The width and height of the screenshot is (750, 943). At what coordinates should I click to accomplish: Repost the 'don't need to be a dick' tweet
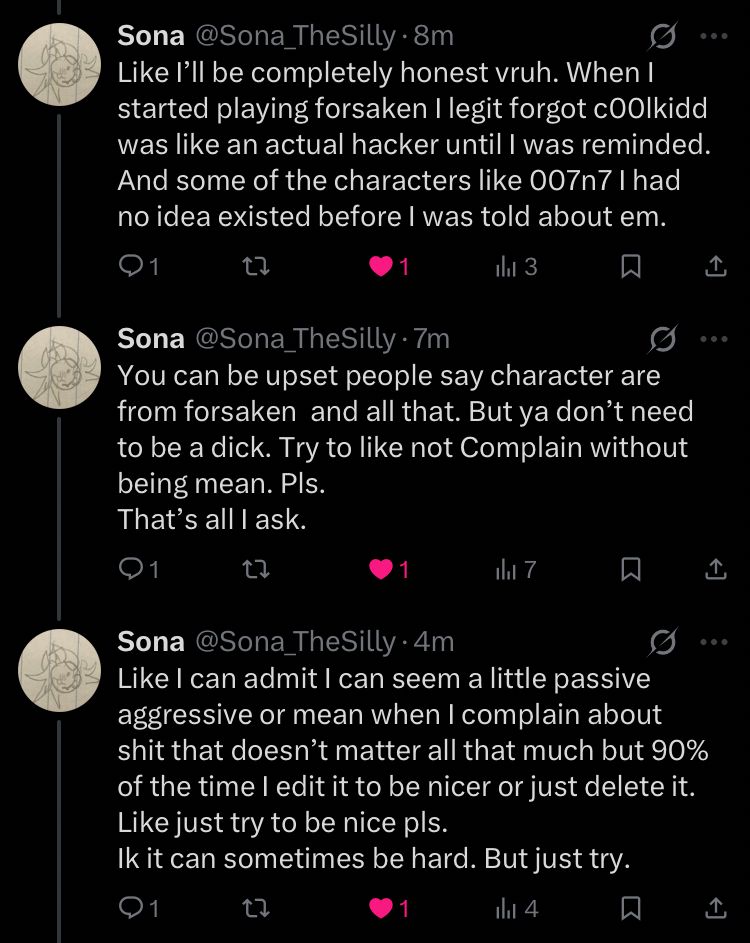tap(258, 570)
